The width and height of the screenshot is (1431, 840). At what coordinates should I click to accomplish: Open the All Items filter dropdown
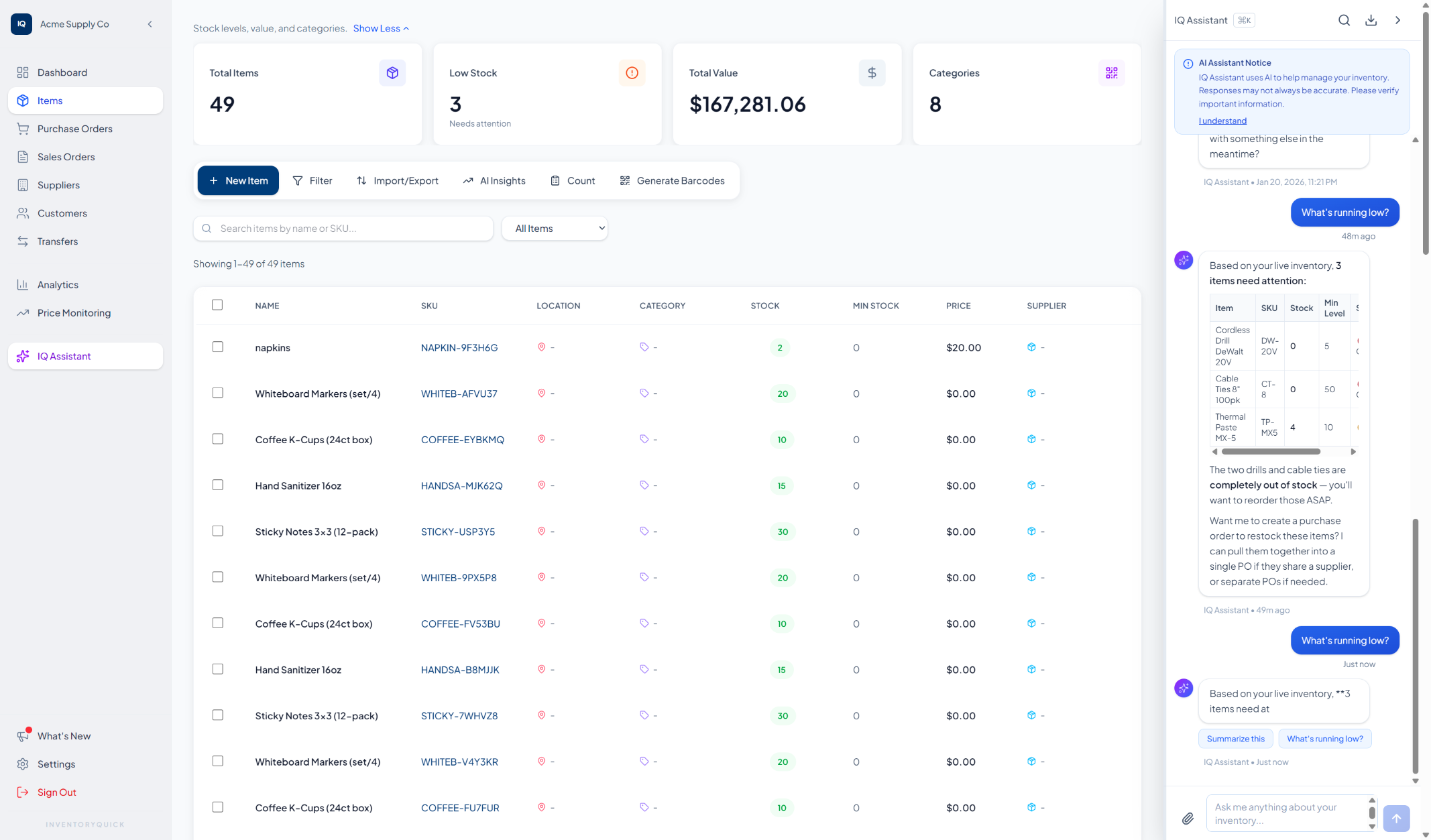click(555, 228)
